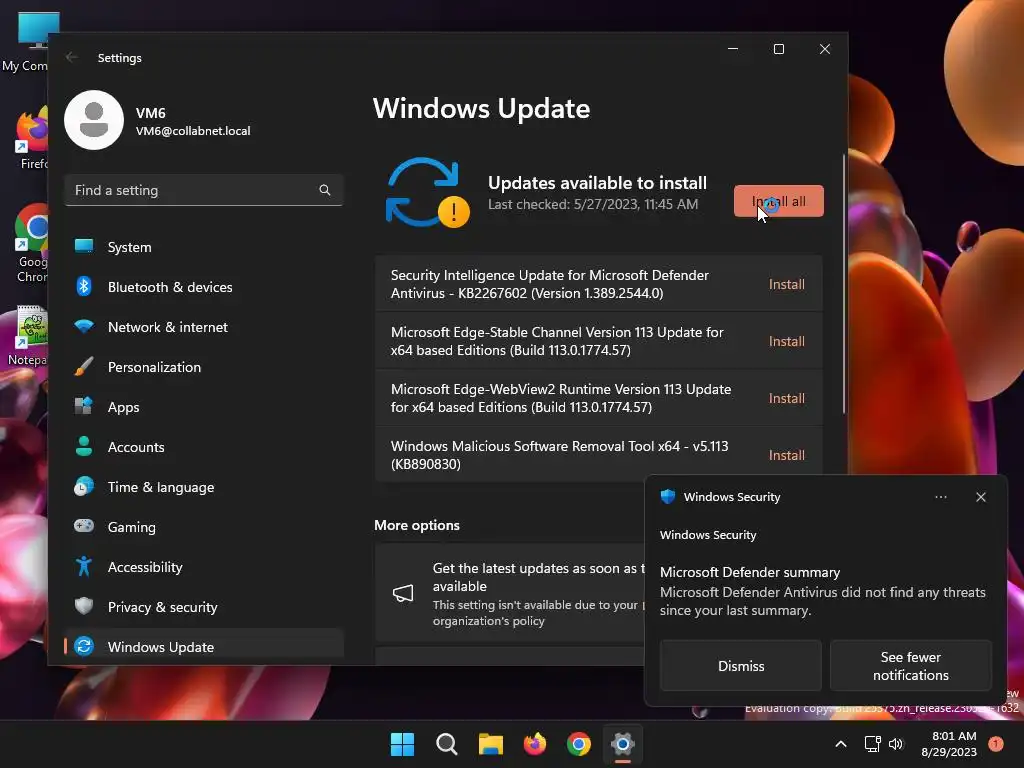Click the search magnifier in Find a setting
Image resolution: width=1024 pixels, height=768 pixels.
tap(325, 190)
